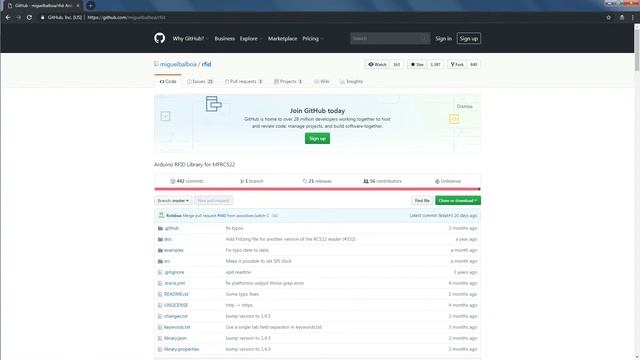Open the miguelbalboa owner profile link
Screen dimensions: 640x360
coord(178,64)
